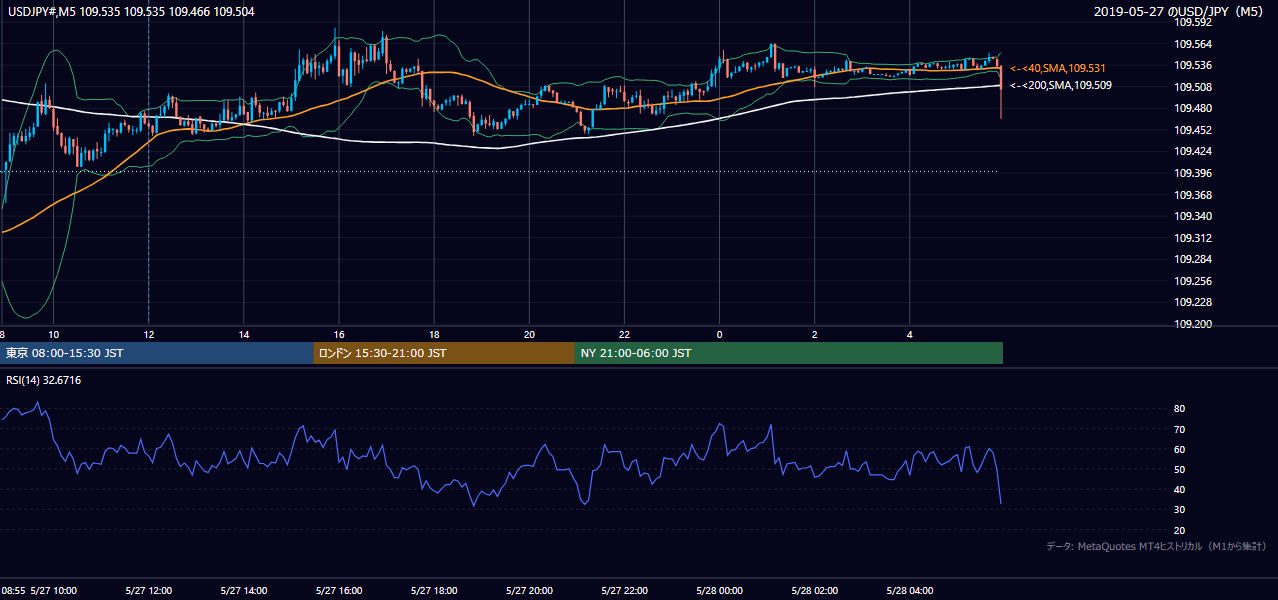The width and height of the screenshot is (1278, 600).
Task: Click price axis label 109.564
Action: click(1193, 44)
